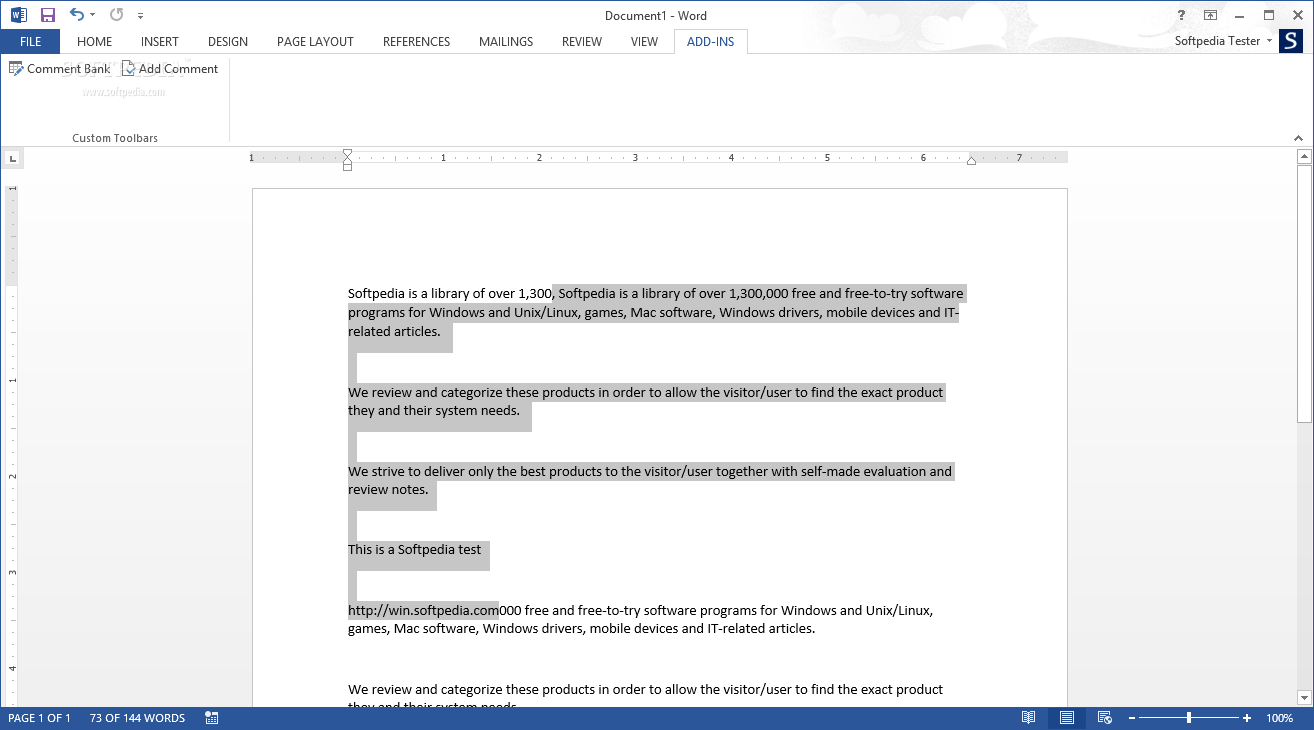Image resolution: width=1314 pixels, height=730 pixels.
Task: Click the 'Custom Toolbars' group label
Action: [115, 138]
